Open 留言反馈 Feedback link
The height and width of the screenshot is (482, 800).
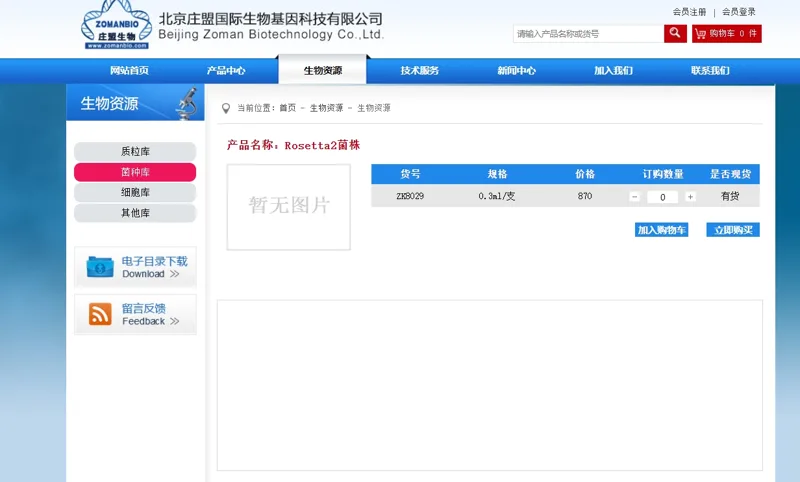tap(135, 314)
